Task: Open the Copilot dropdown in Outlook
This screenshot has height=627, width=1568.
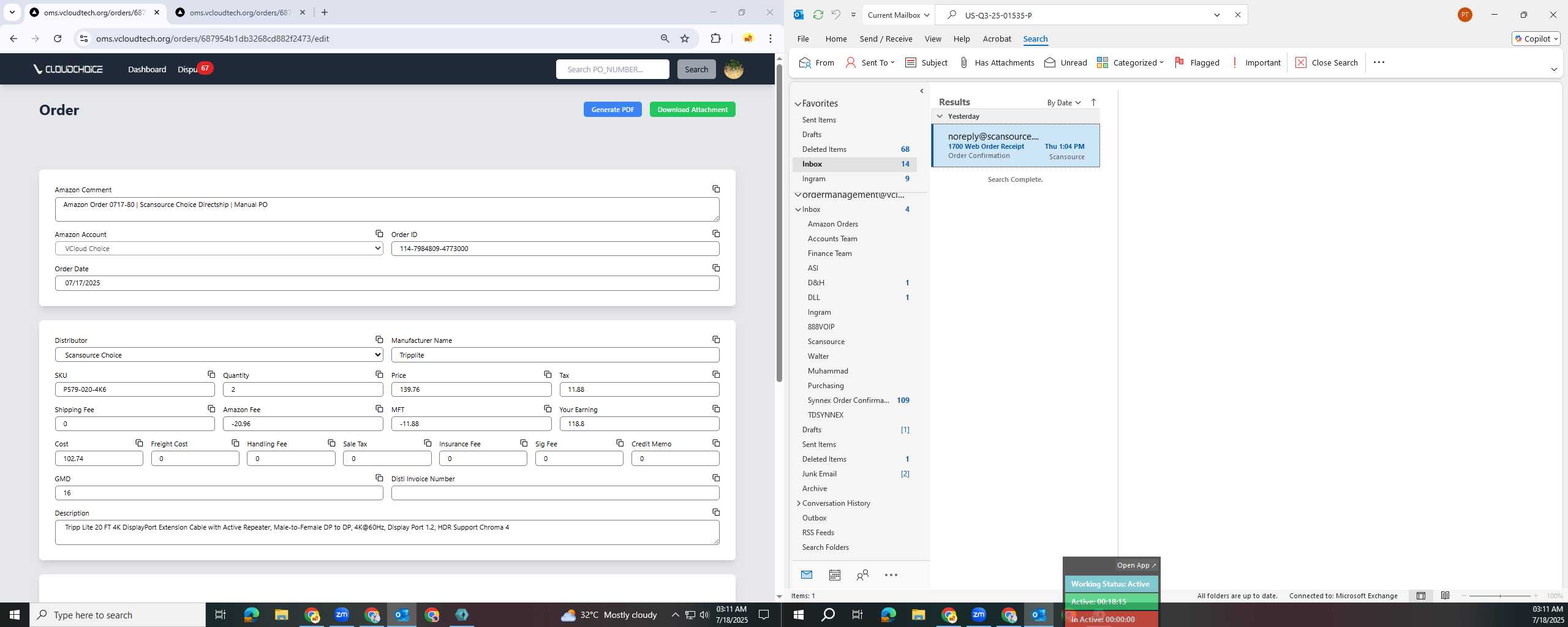Action: [1536, 39]
